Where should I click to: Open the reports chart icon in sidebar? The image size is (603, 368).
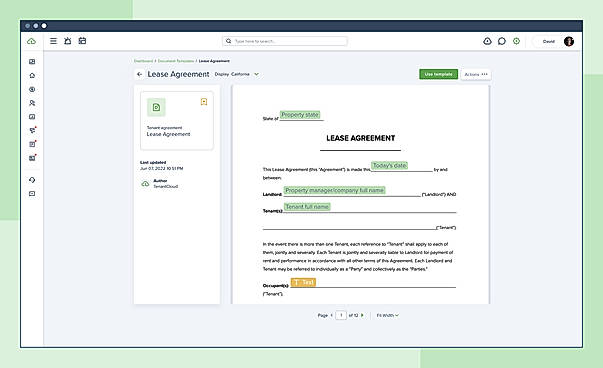(x=32, y=117)
